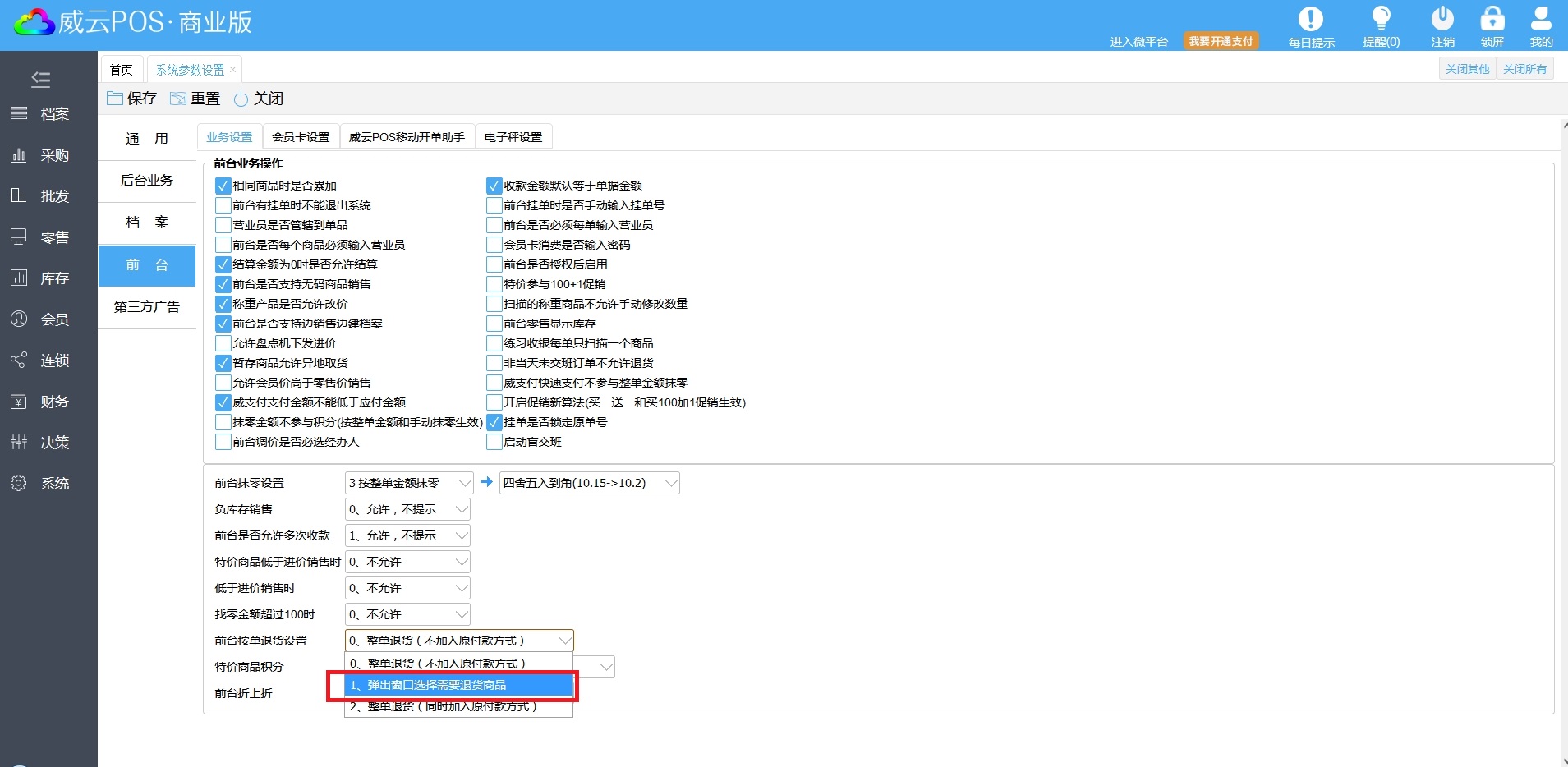The width and height of the screenshot is (1568, 767).
Task: Enable 前台零售显示库存 checkbox
Action: coord(494,324)
